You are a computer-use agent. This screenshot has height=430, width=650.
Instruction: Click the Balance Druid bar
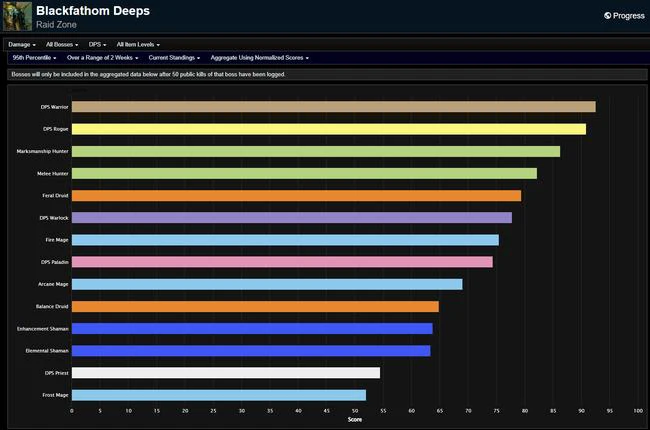pyautogui.click(x=255, y=306)
